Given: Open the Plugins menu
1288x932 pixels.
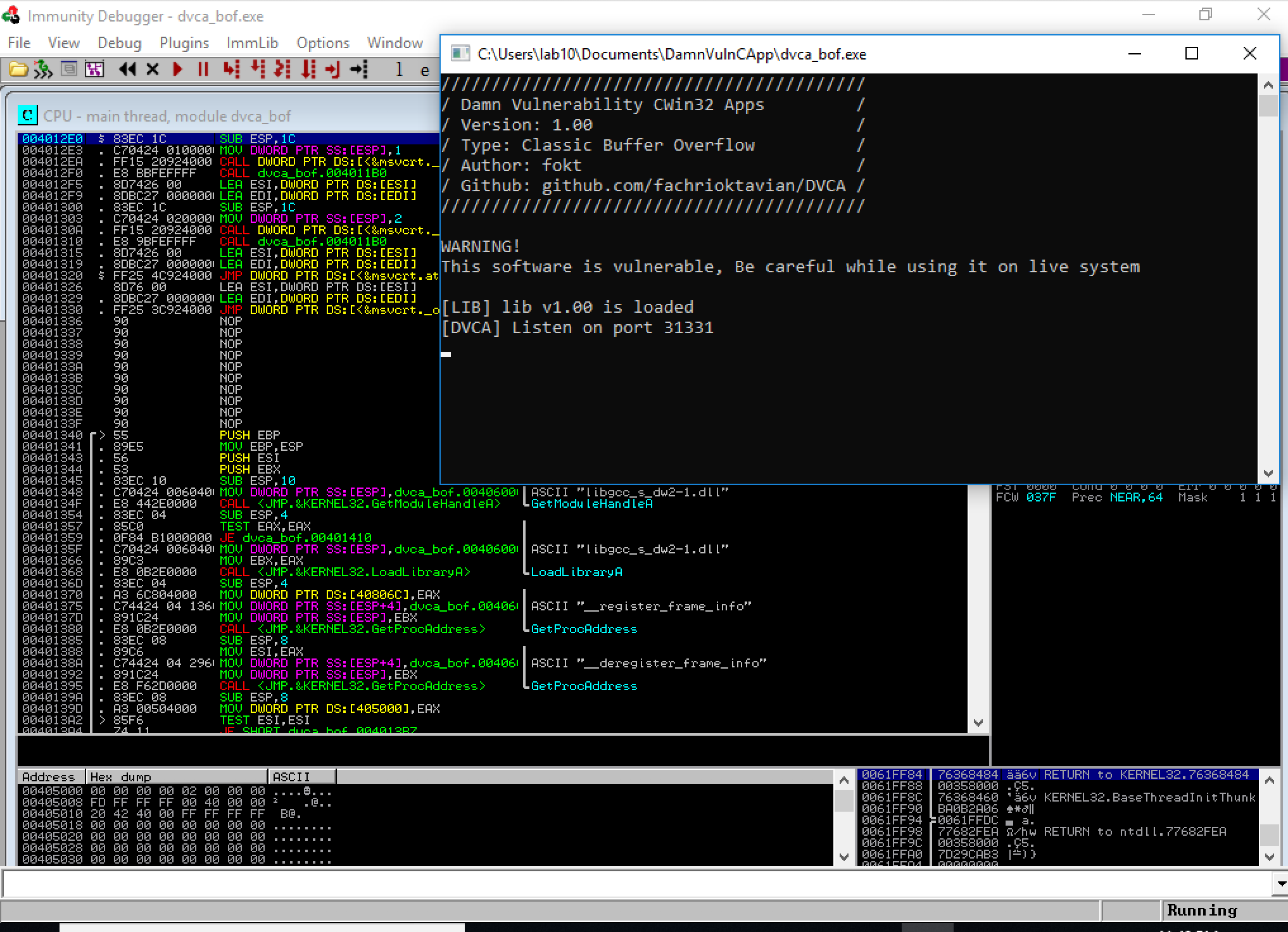Looking at the screenshot, I should (183, 42).
